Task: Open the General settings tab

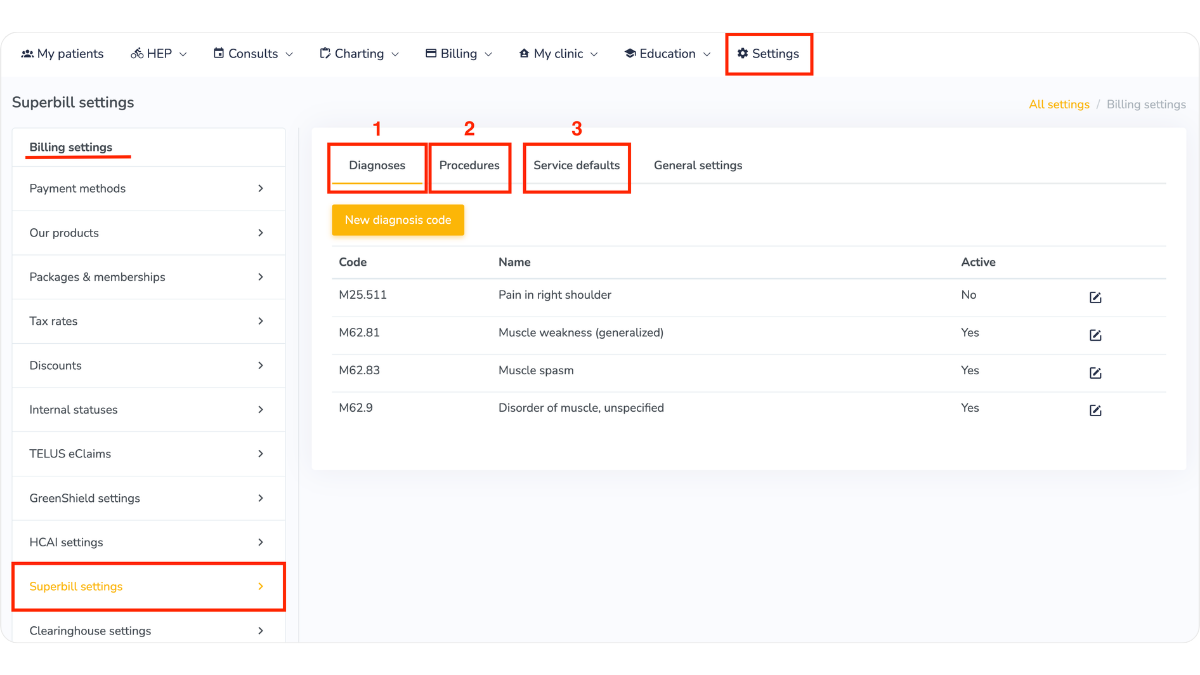Action: click(698, 165)
